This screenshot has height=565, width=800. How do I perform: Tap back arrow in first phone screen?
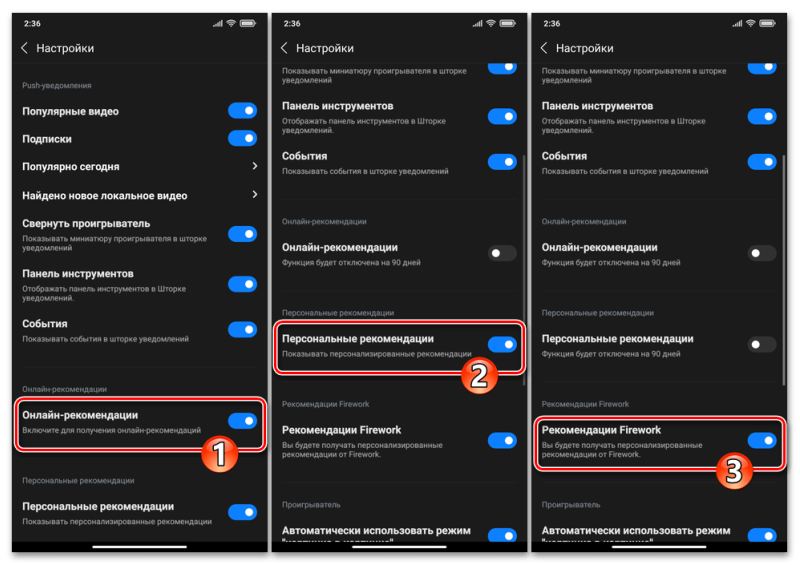24,48
